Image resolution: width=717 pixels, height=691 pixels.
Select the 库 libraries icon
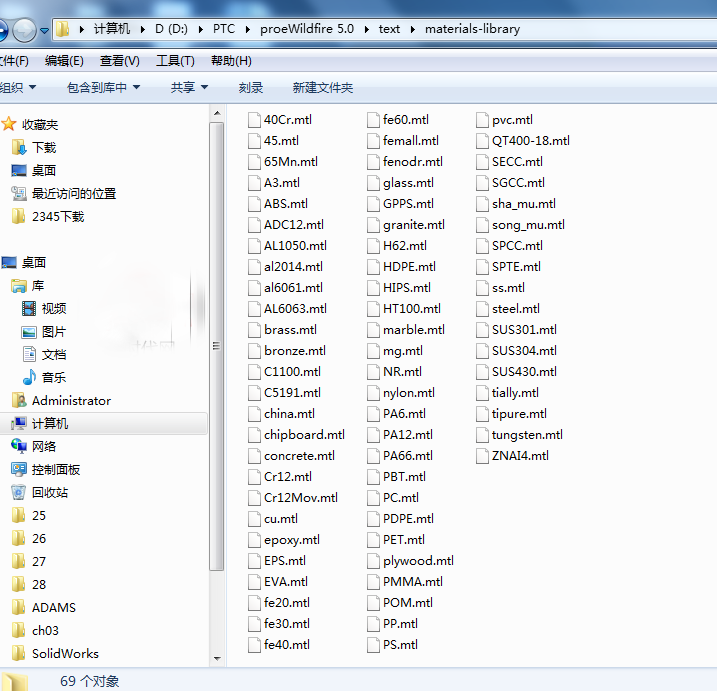click(x=19, y=286)
